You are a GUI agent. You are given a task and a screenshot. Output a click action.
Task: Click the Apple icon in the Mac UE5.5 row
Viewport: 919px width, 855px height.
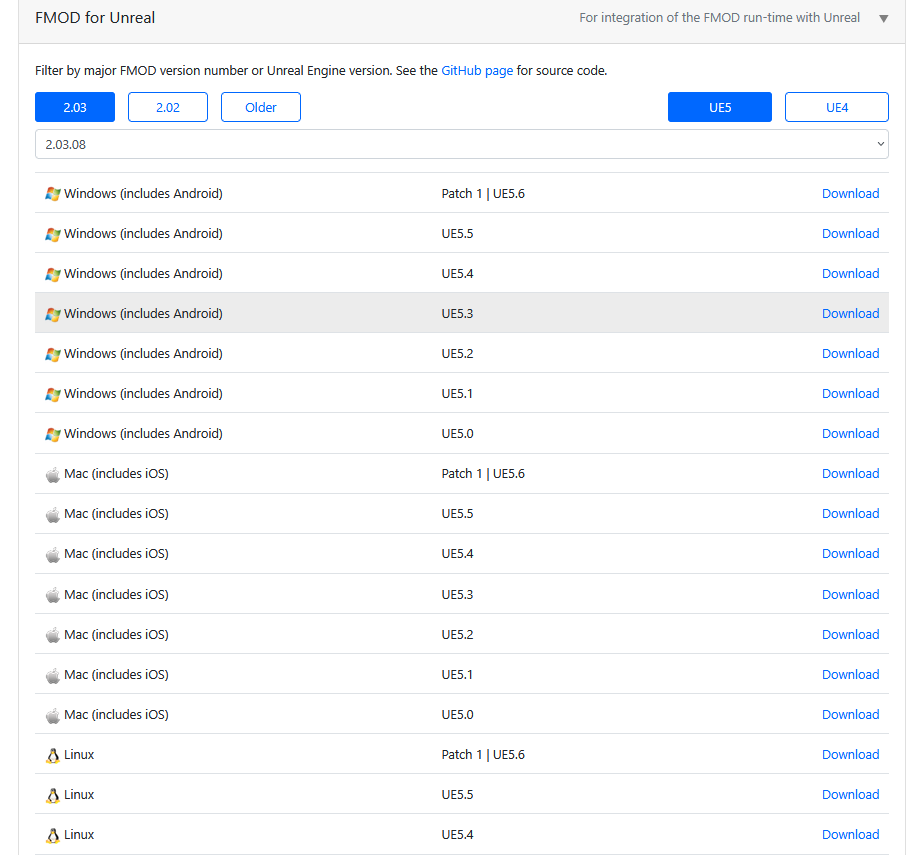53,514
